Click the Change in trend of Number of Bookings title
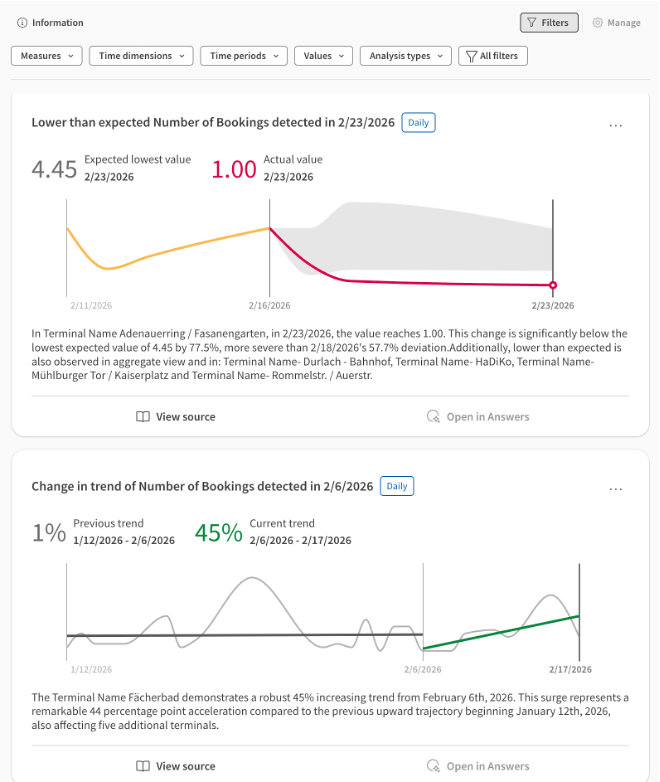The height and width of the screenshot is (782, 660). [202, 487]
